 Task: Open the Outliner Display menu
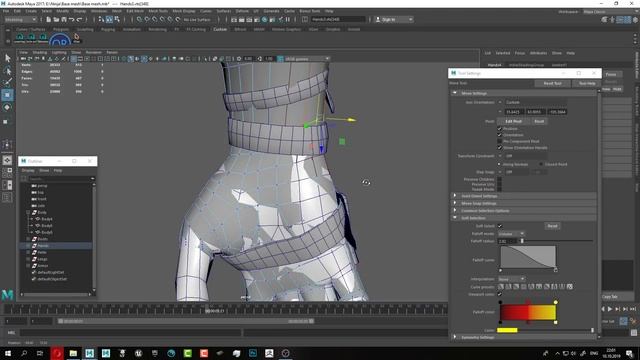tap(28, 170)
